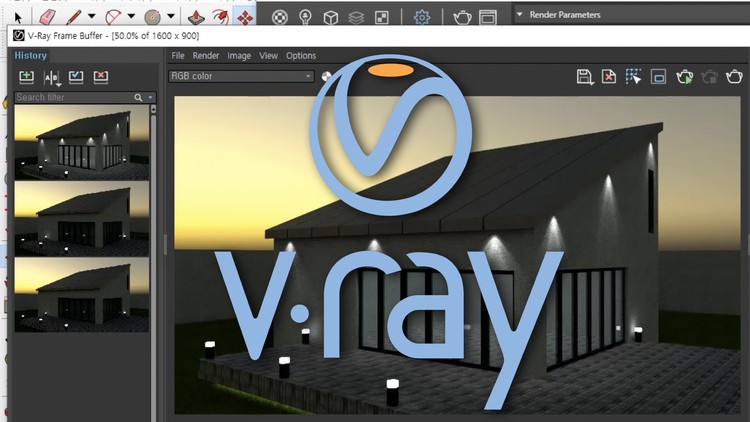Save current image to history
This screenshot has height=422, width=750.
(x=26, y=77)
